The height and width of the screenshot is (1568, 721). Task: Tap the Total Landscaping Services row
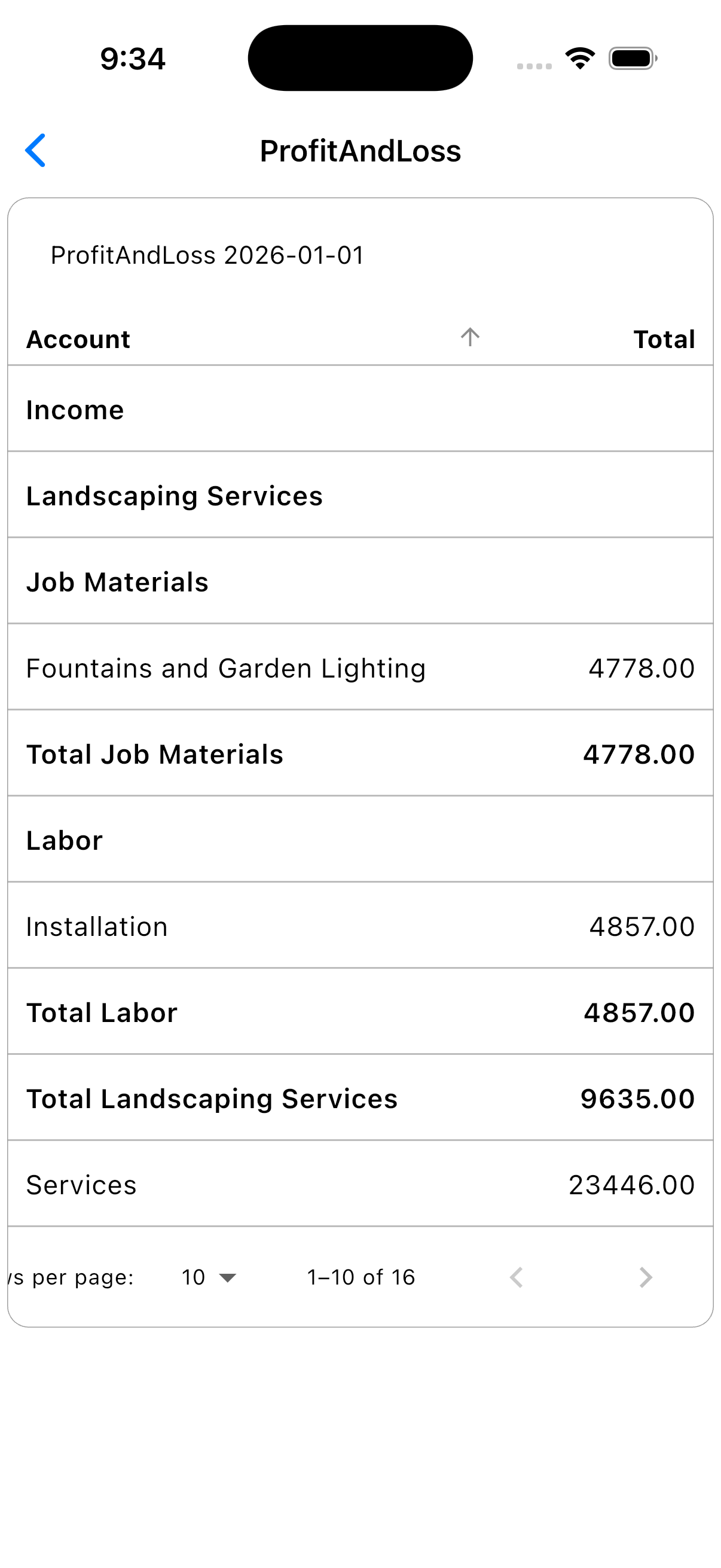coord(360,1098)
